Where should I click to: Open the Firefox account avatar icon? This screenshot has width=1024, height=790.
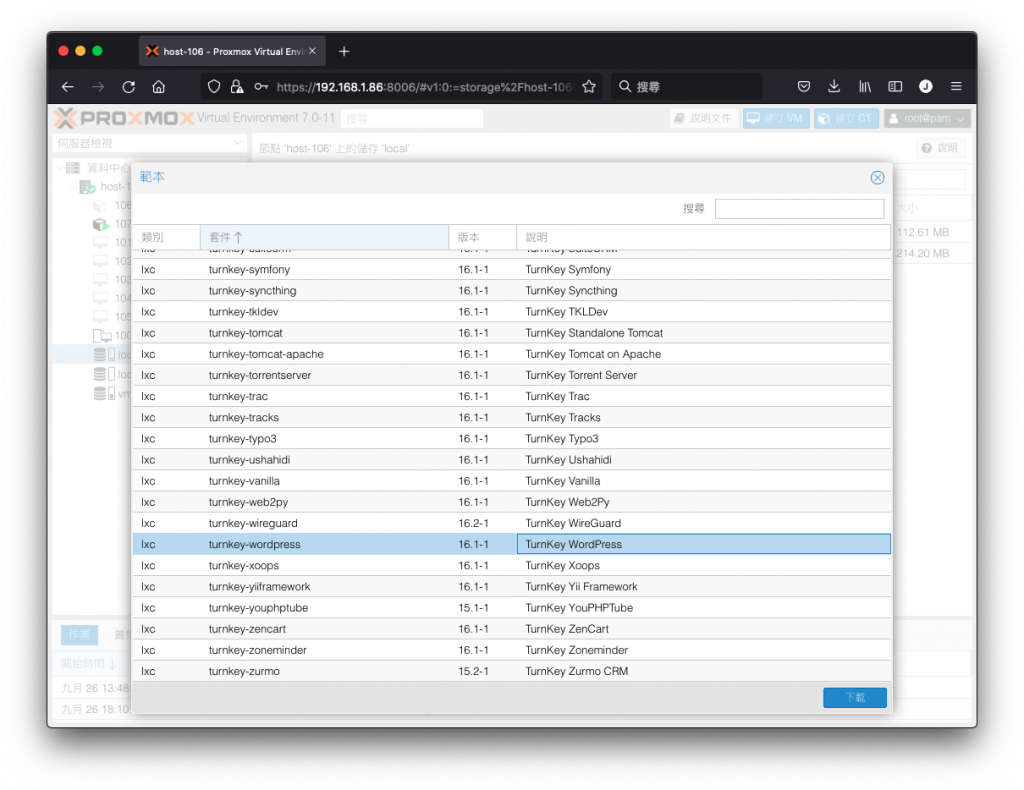(x=925, y=87)
